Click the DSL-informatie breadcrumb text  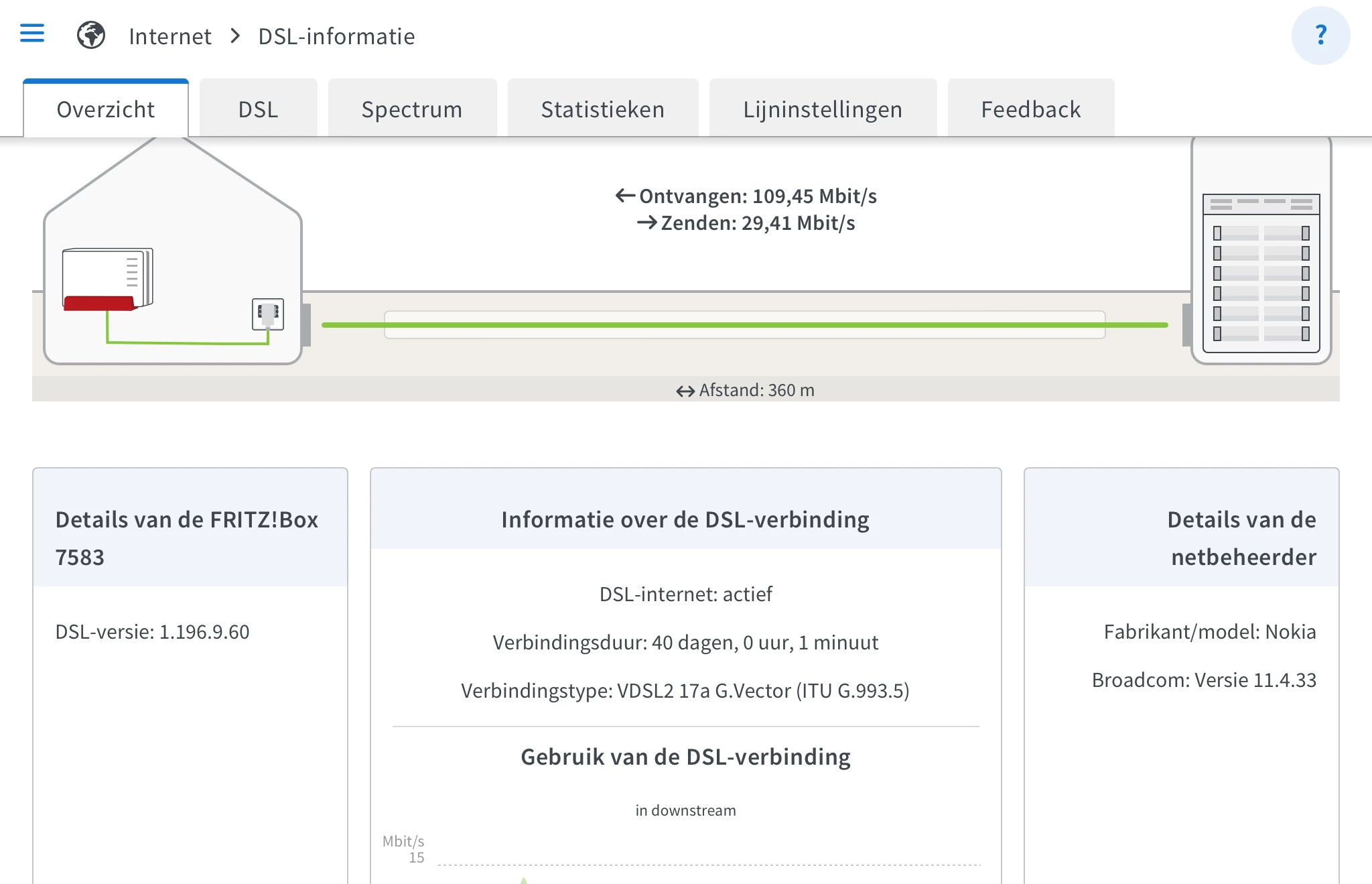coord(336,36)
